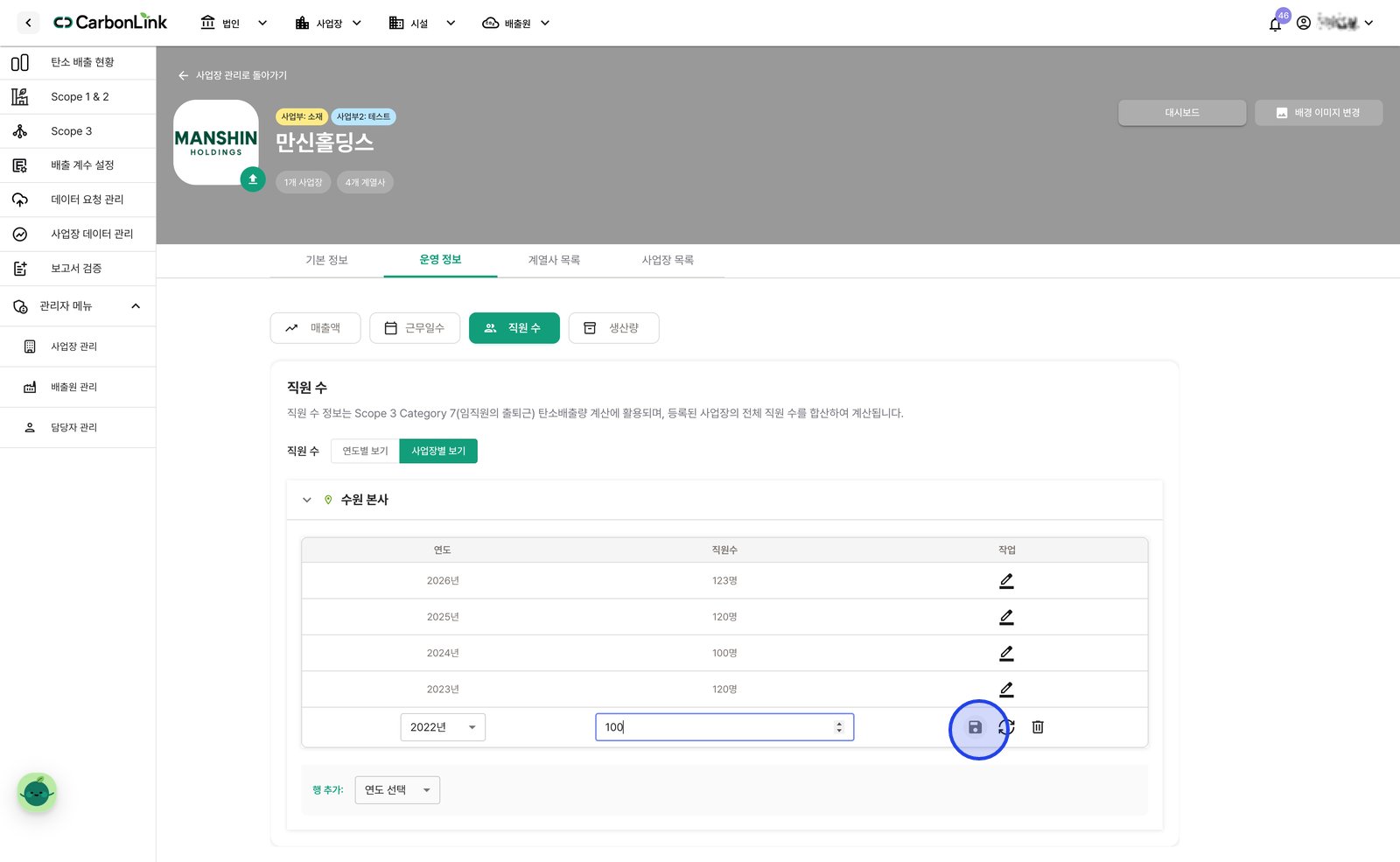The height and width of the screenshot is (862, 1400).
Task: Reset the 2022년 row with refresh icon
Action: coord(1007,727)
